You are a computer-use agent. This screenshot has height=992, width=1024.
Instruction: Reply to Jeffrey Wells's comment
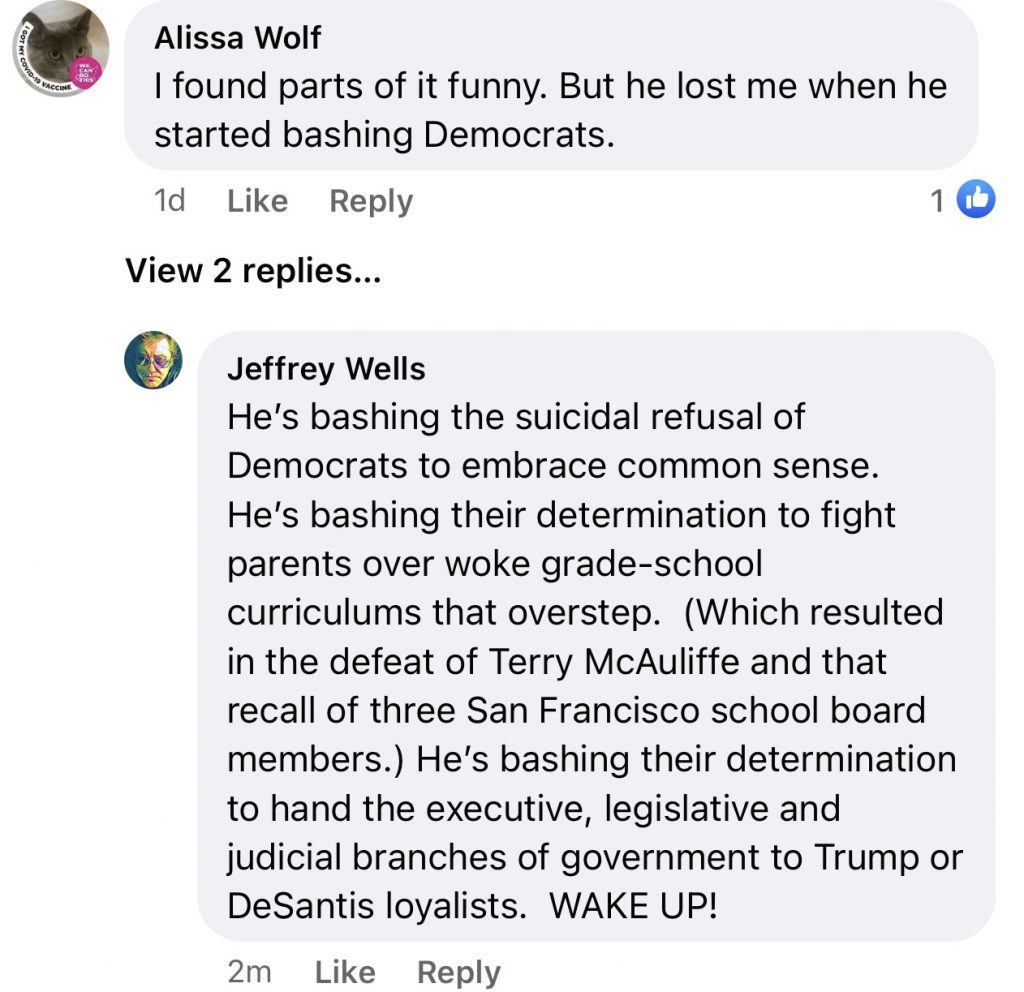pos(459,972)
